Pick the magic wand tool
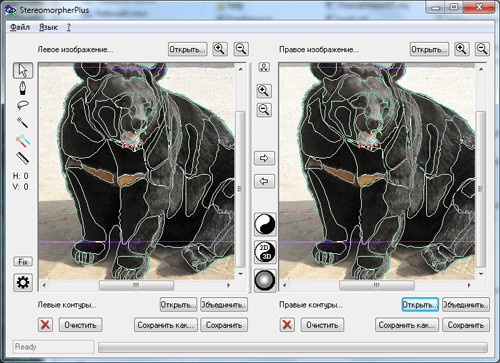The width and height of the screenshot is (500, 363). click(x=23, y=122)
